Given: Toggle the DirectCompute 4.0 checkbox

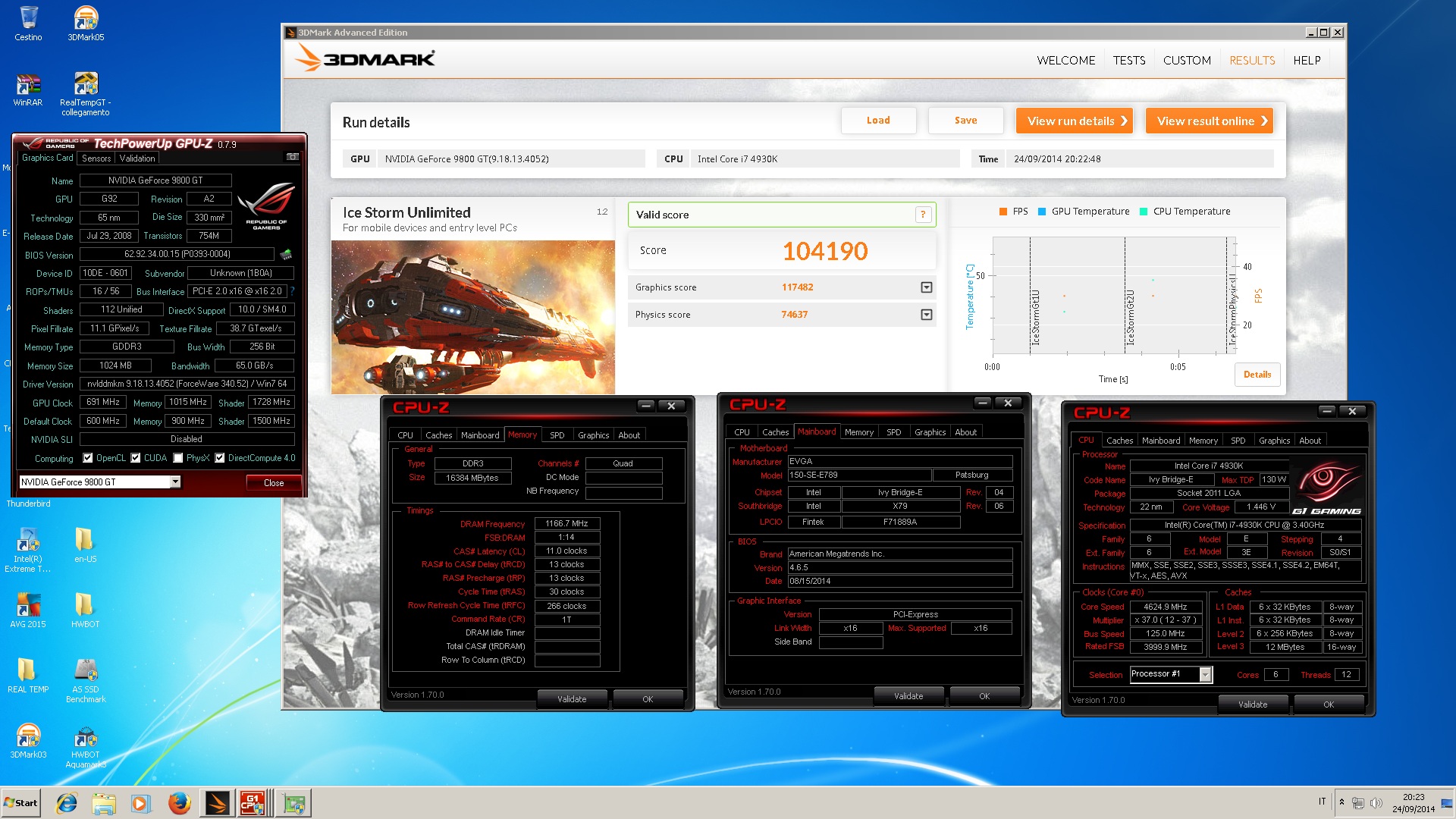Looking at the screenshot, I should [x=220, y=458].
